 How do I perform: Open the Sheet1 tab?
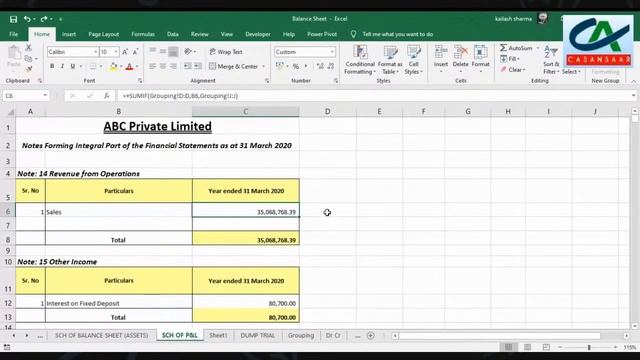[x=218, y=335]
